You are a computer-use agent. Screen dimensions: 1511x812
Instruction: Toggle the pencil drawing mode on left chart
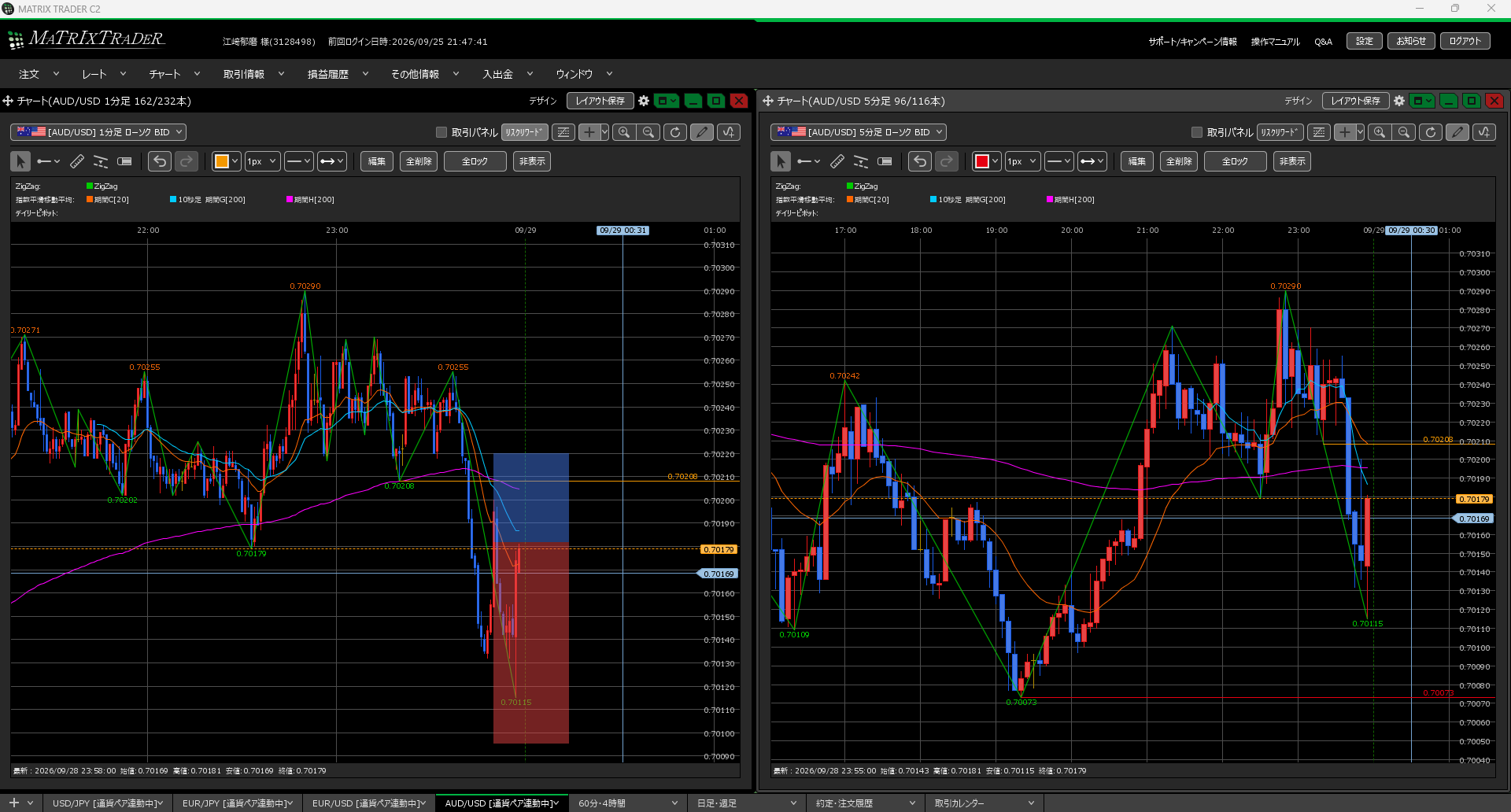pyautogui.click(x=702, y=132)
